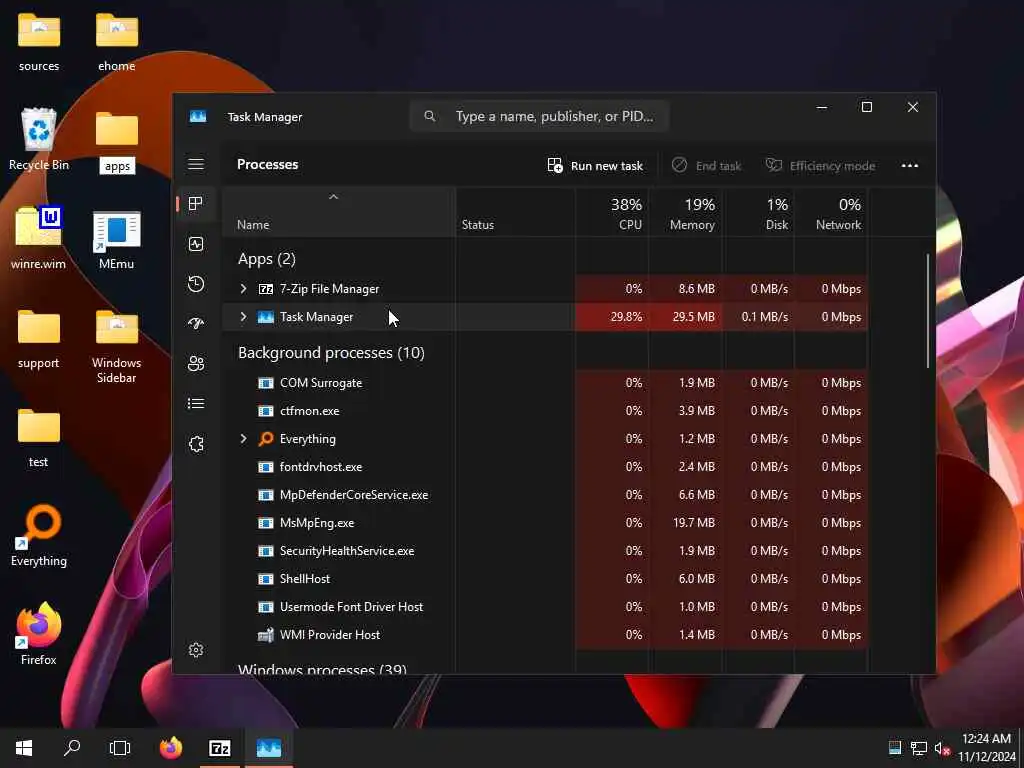Image resolution: width=1024 pixels, height=768 pixels.
Task: Open Task Manager settings gear
Action: [x=196, y=650]
